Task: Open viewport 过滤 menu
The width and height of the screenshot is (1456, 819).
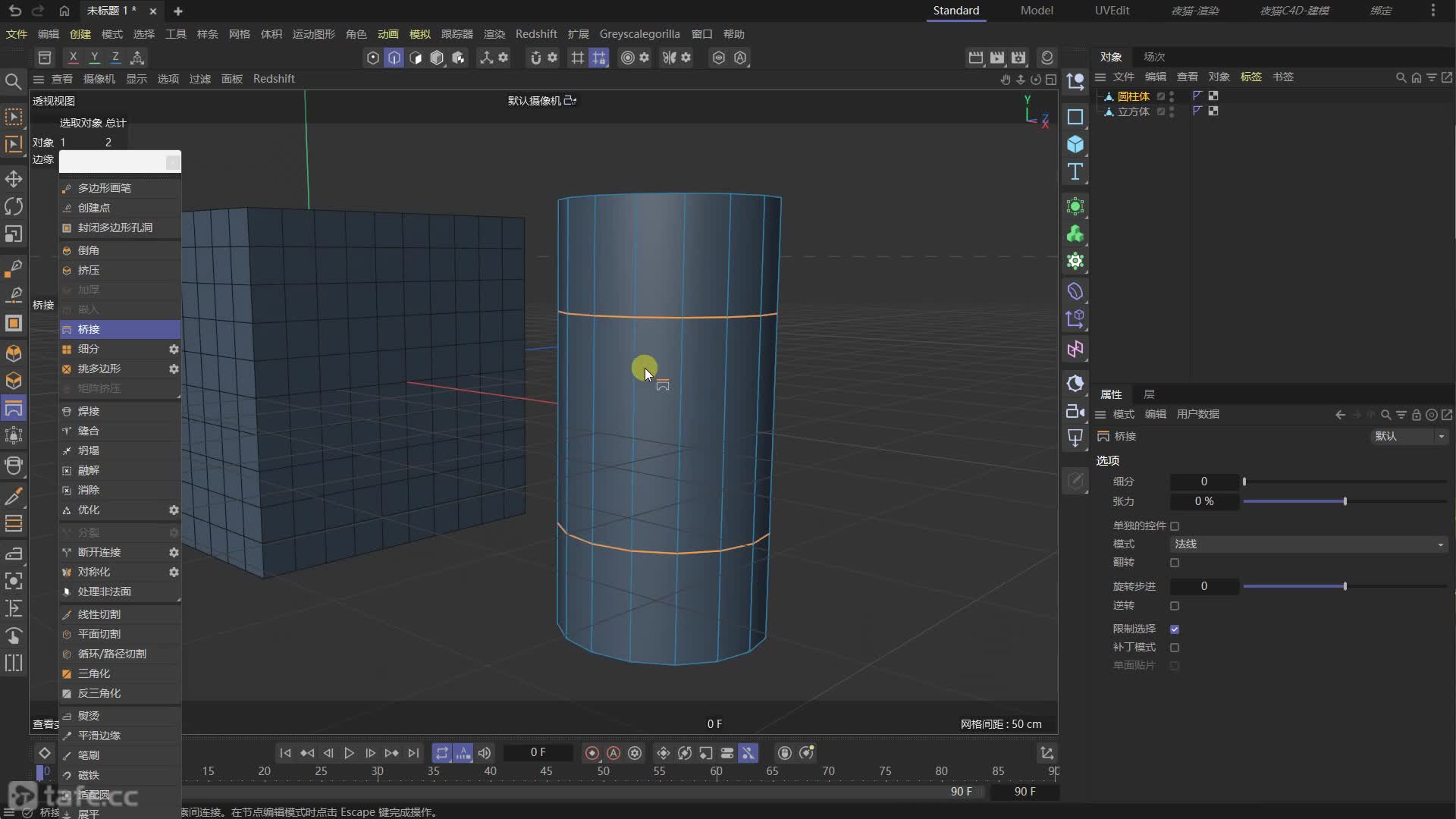Action: click(x=199, y=79)
